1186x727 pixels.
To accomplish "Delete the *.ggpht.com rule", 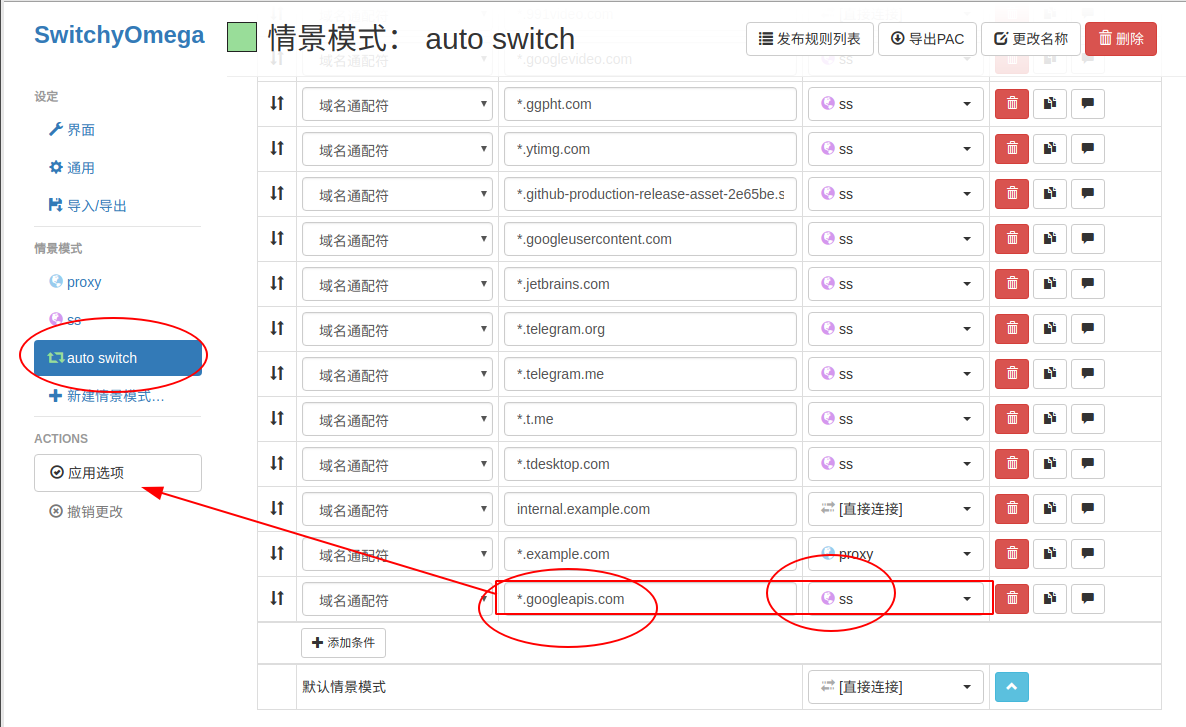I will click(1012, 104).
